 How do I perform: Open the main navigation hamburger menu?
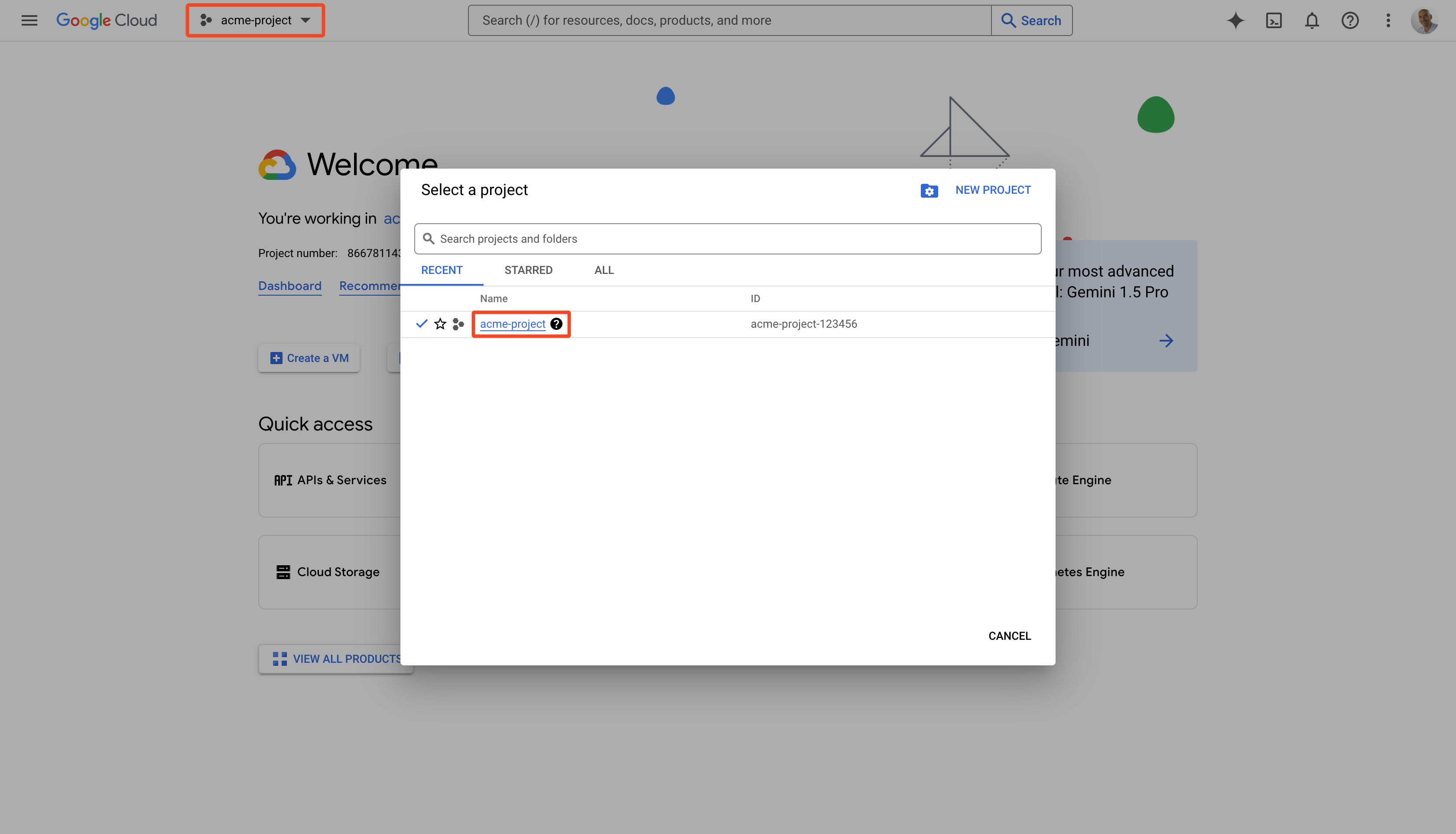point(29,21)
